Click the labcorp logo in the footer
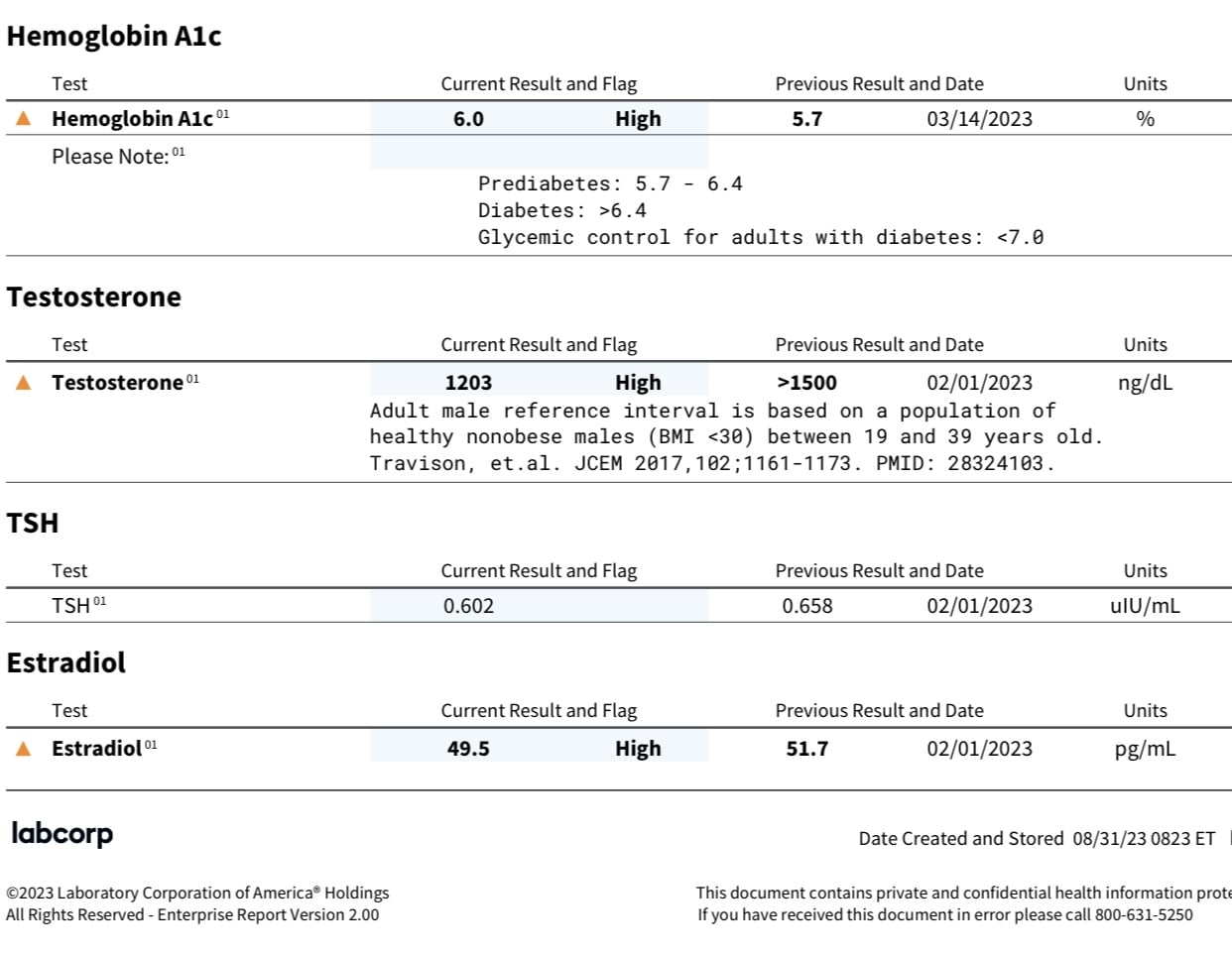The image size is (1232, 958). coord(62,834)
